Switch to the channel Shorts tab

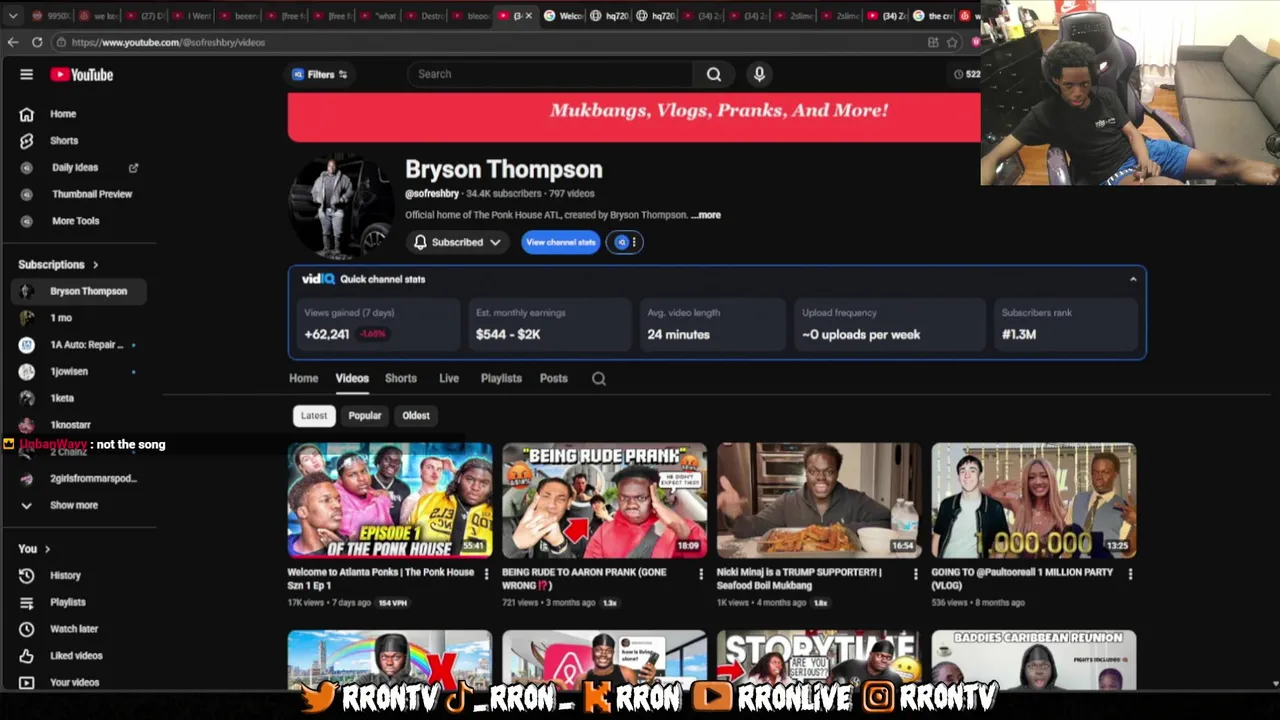click(x=401, y=379)
